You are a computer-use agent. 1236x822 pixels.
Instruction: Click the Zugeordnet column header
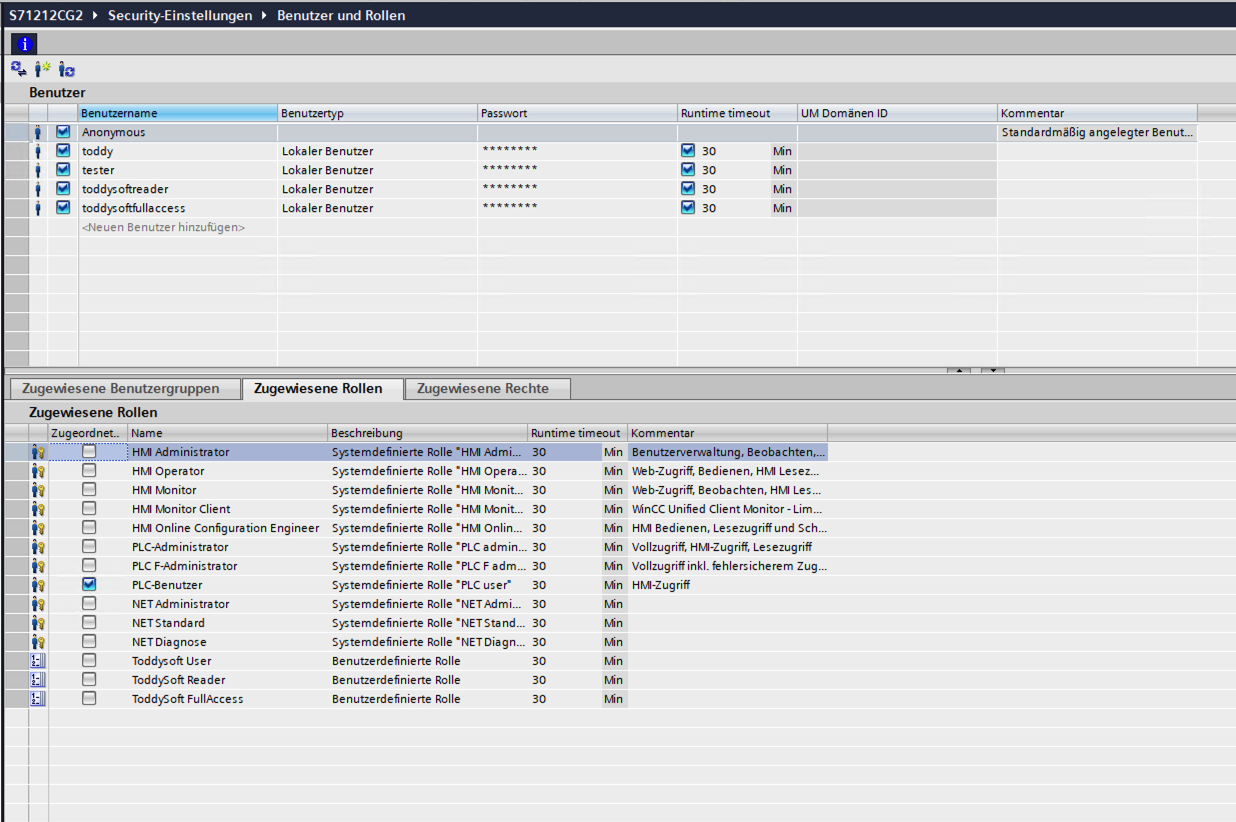(x=88, y=433)
